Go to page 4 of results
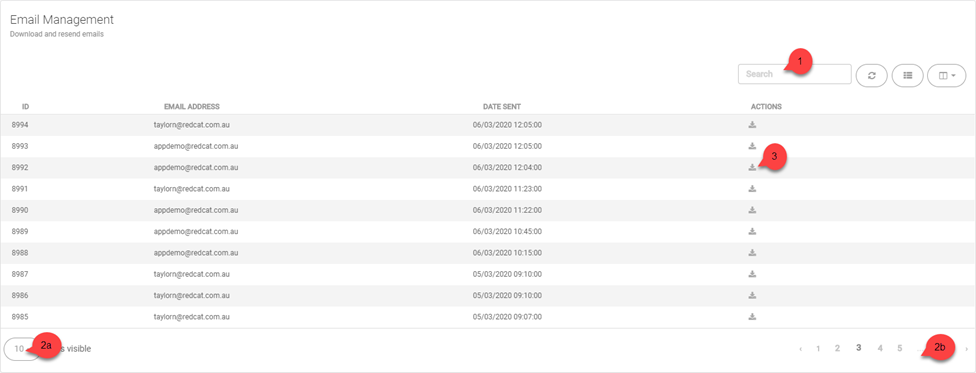The width and height of the screenshot is (976, 373). (x=880, y=348)
